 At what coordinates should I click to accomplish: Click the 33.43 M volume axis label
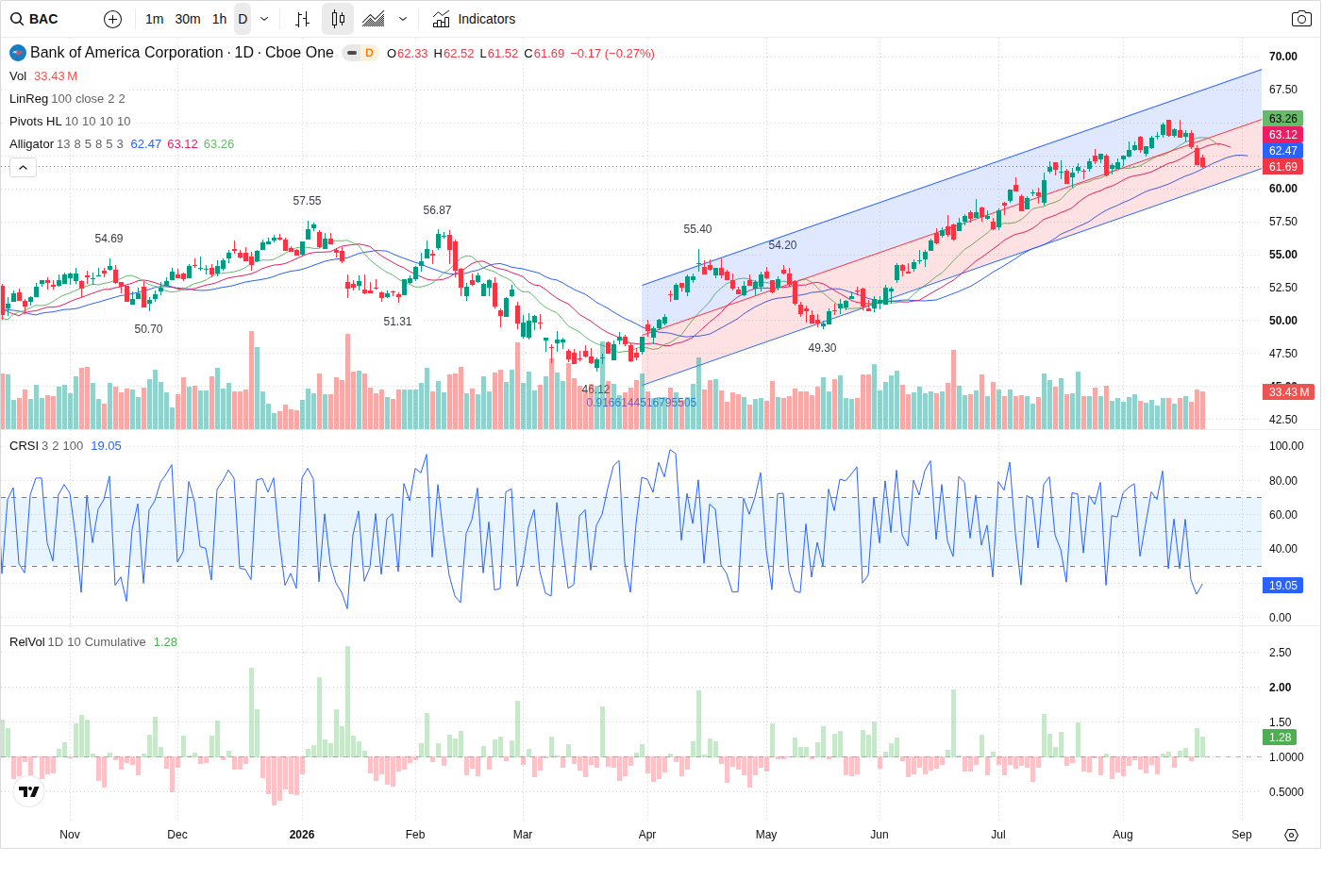[x=1289, y=392]
